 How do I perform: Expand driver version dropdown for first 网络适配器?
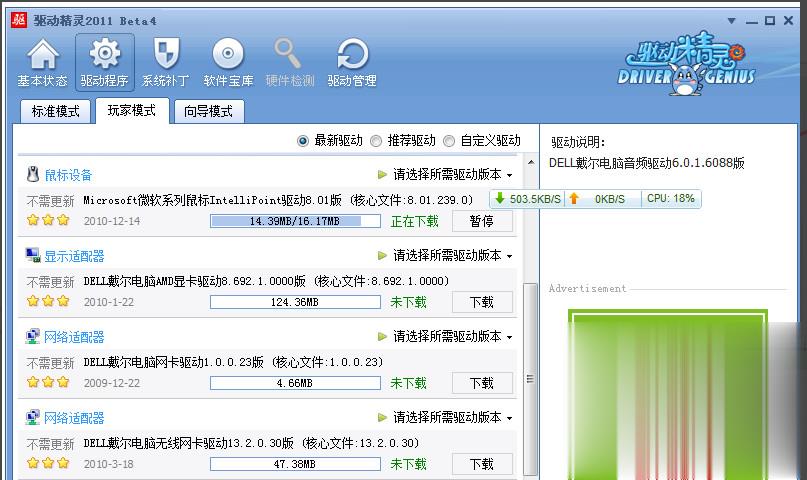[453, 336]
